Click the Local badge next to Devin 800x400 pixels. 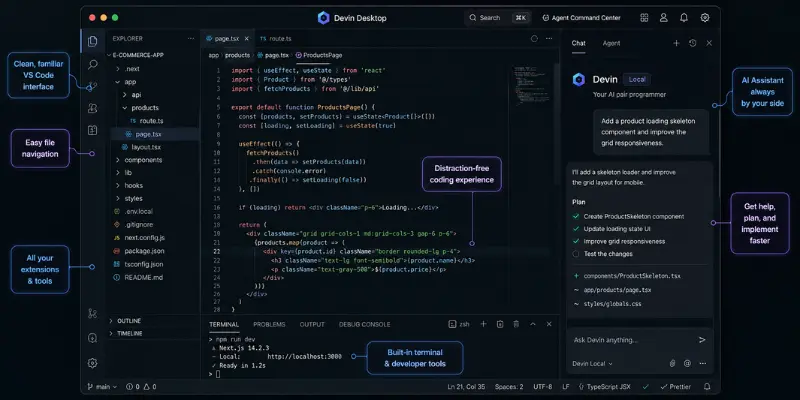pyautogui.click(x=637, y=80)
